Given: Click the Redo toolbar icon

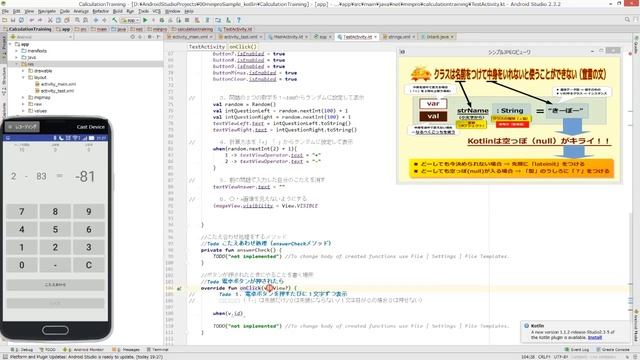Looking at the screenshot, I should pos(40,20).
